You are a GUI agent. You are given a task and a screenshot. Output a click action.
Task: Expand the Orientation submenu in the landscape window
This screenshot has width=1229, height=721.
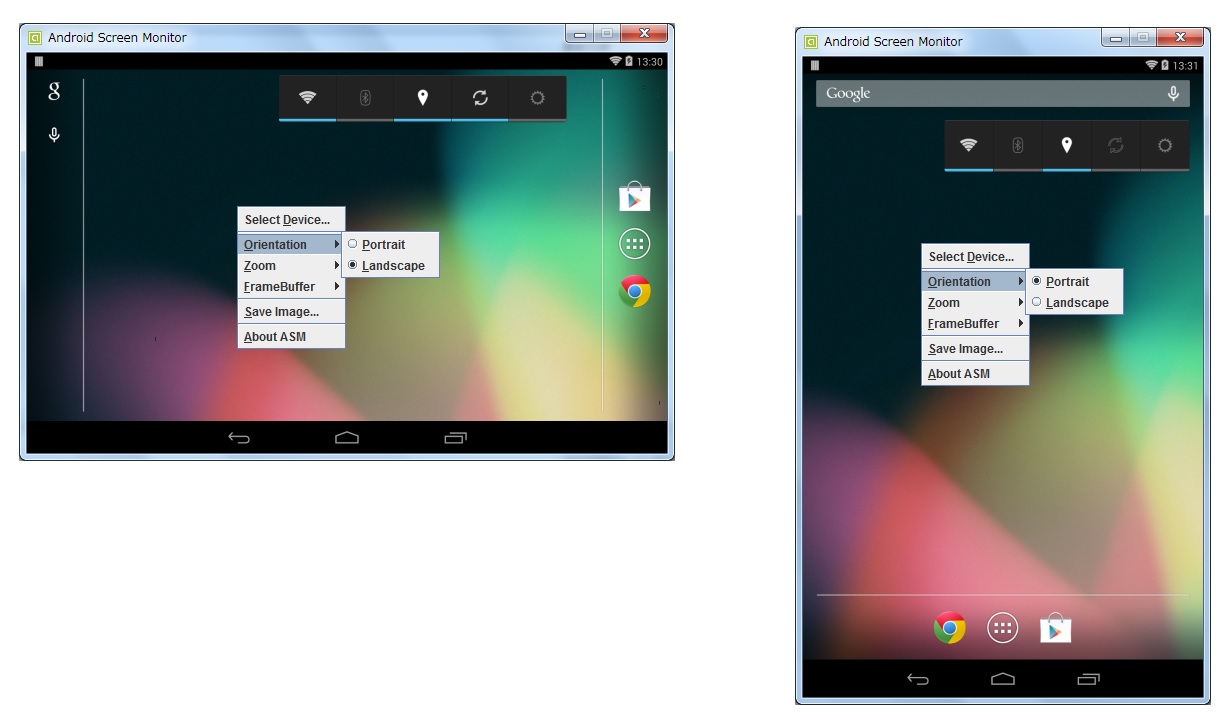291,245
